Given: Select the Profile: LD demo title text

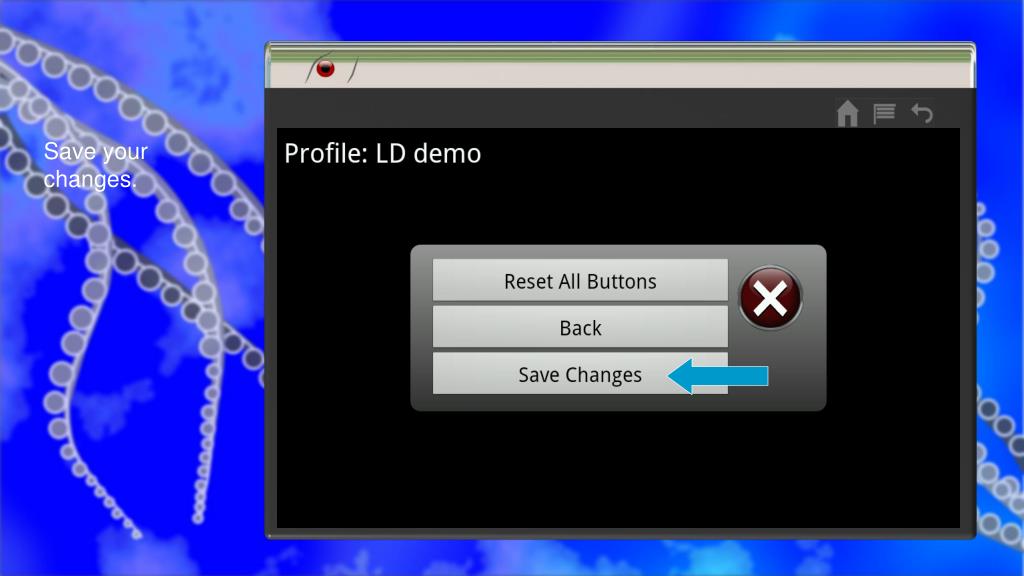Looking at the screenshot, I should click(x=383, y=153).
